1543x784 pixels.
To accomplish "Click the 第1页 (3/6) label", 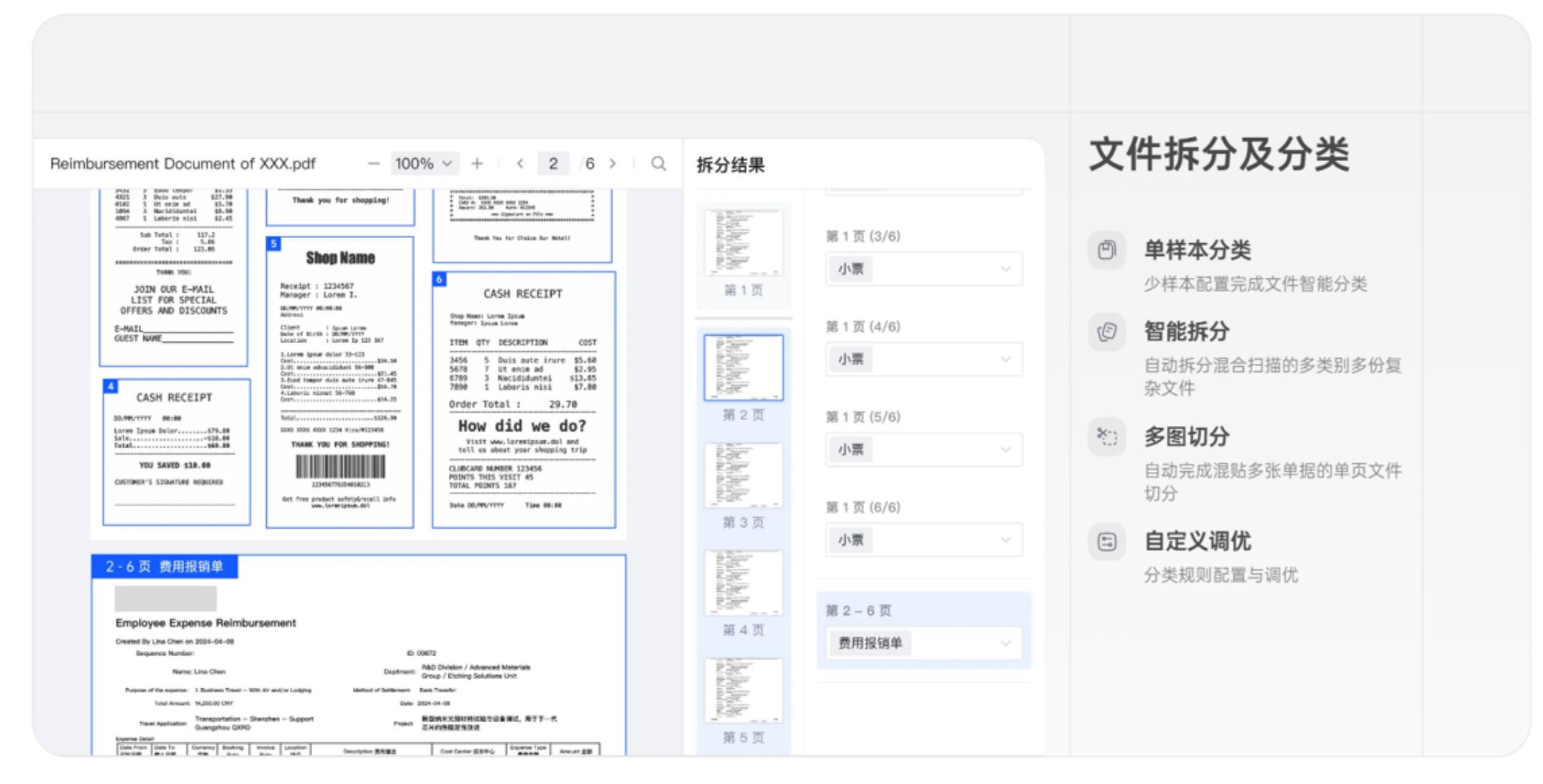I will click(x=863, y=237).
